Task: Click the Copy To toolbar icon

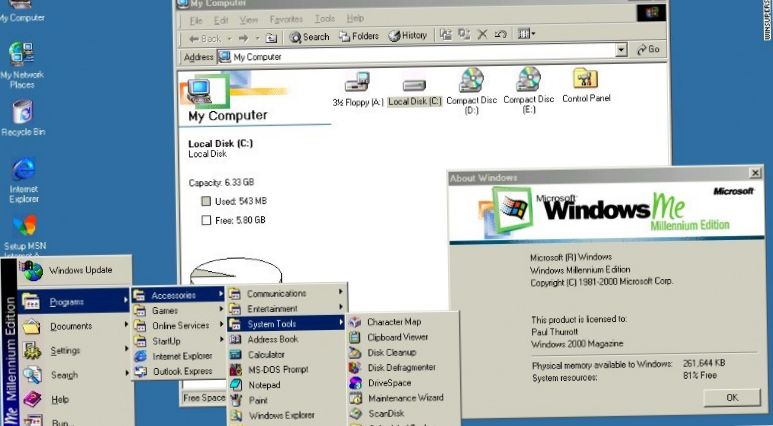Action: click(464, 34)
